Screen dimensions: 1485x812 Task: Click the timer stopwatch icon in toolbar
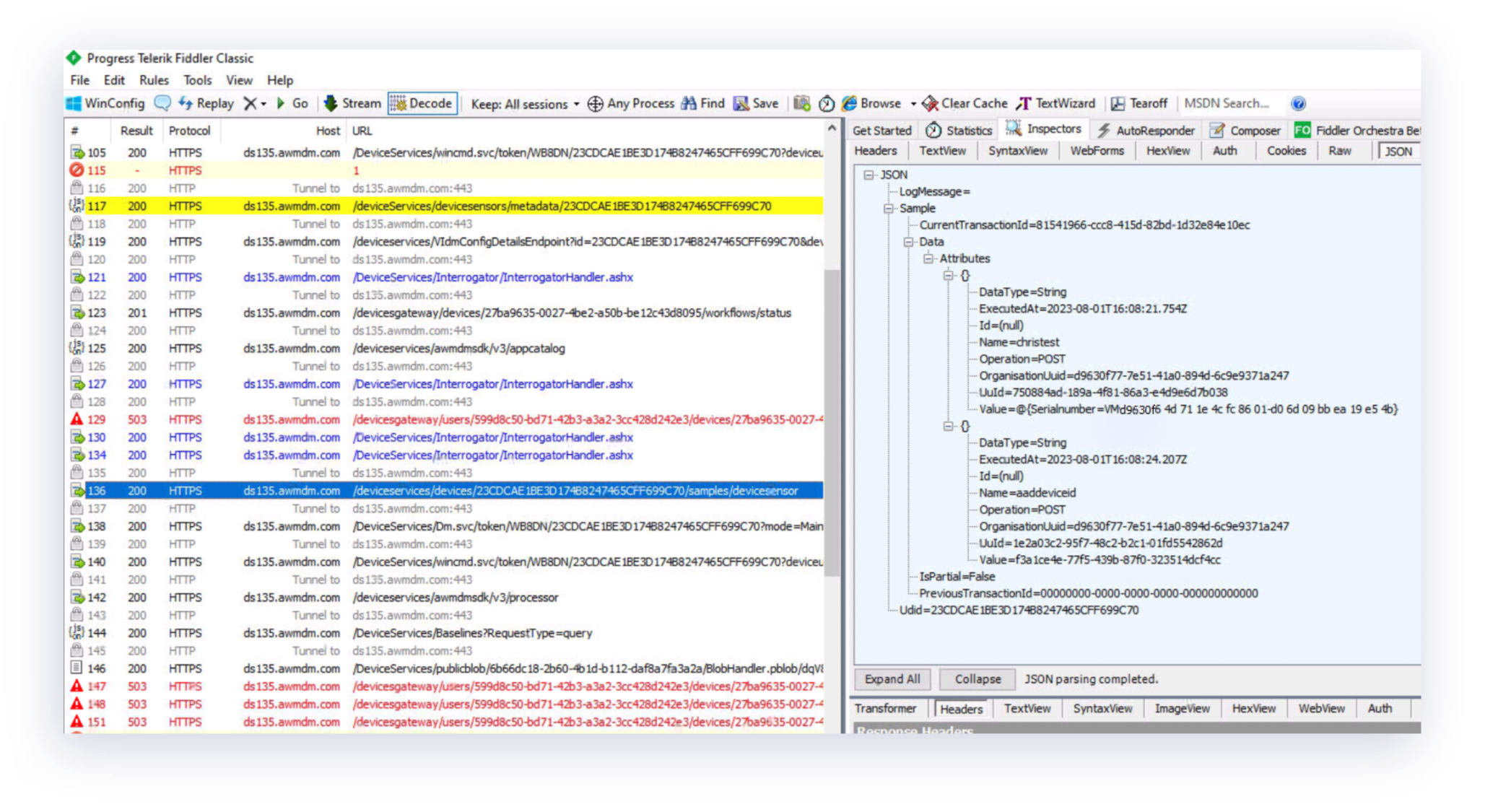[x=826, y=104]
